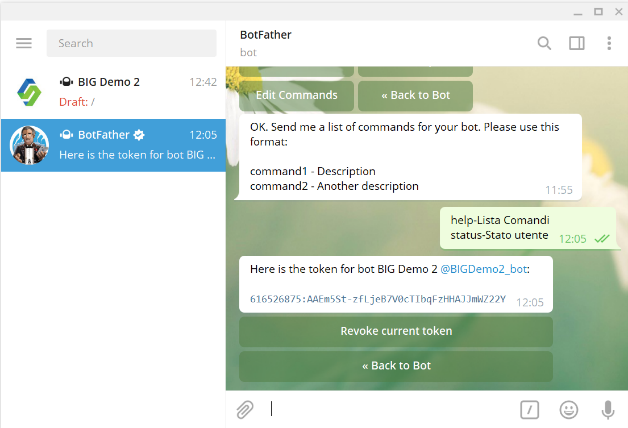Click the message text input area

pos(388,409)
